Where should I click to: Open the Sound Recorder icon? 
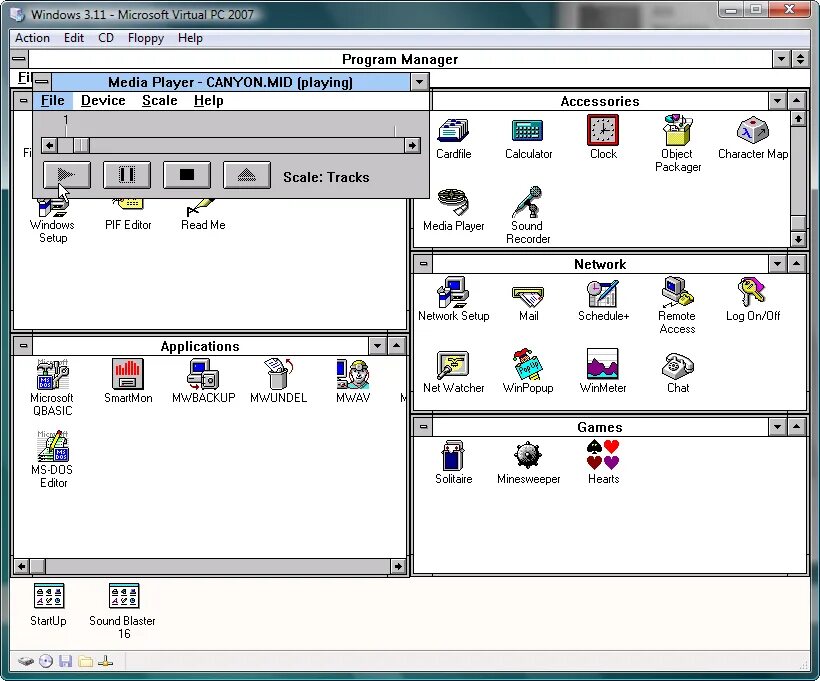pos(528,202)
